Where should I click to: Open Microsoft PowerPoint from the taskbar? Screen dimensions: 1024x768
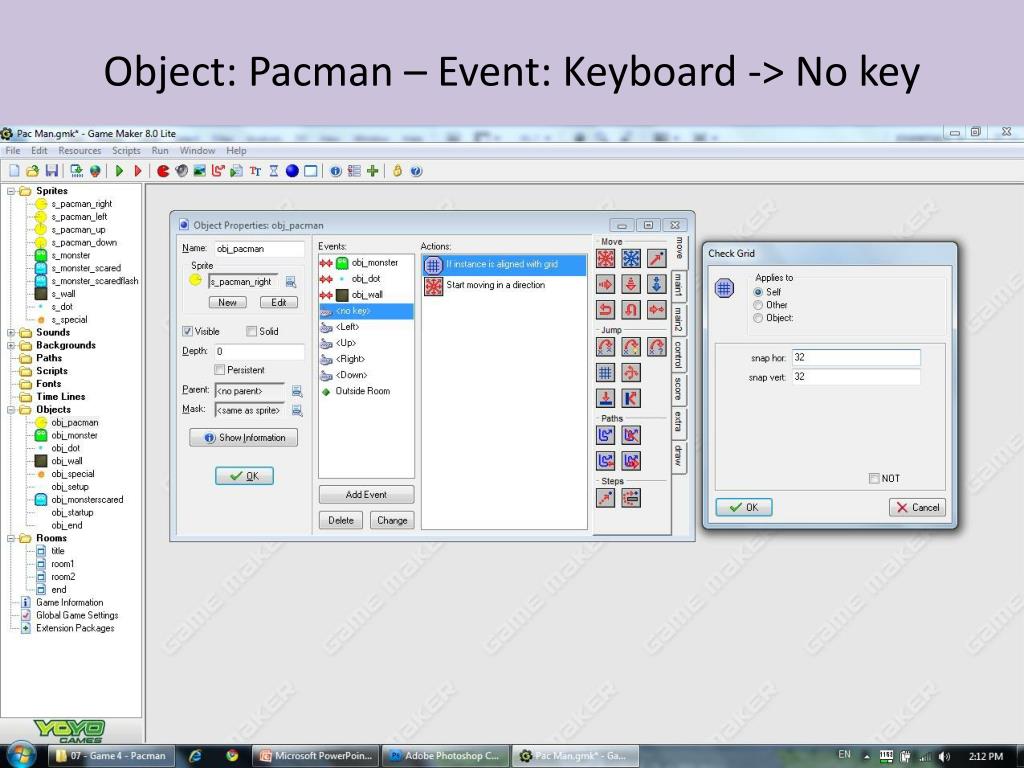click(316, 756)
